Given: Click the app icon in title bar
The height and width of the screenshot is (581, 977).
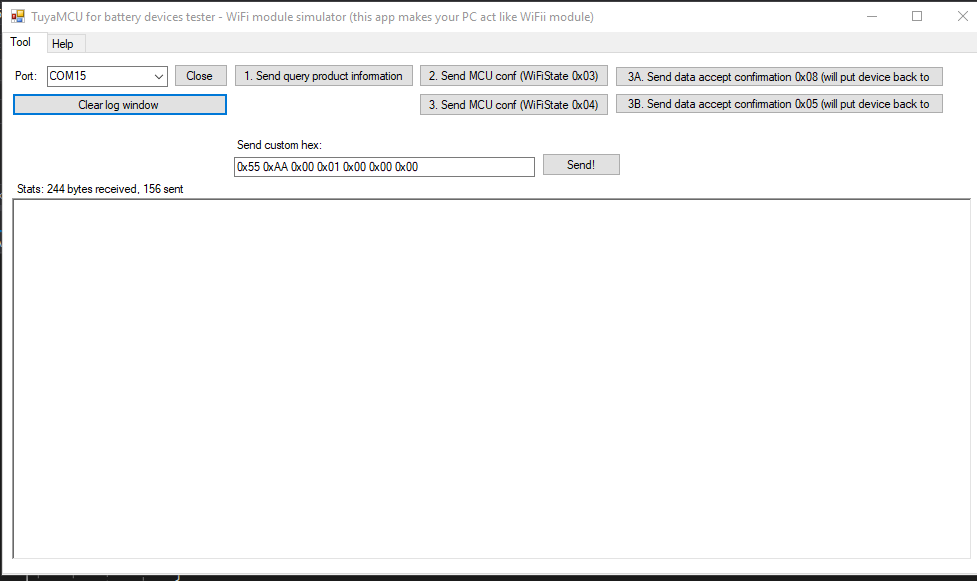Looking at the screenshot, I should 17,16.
